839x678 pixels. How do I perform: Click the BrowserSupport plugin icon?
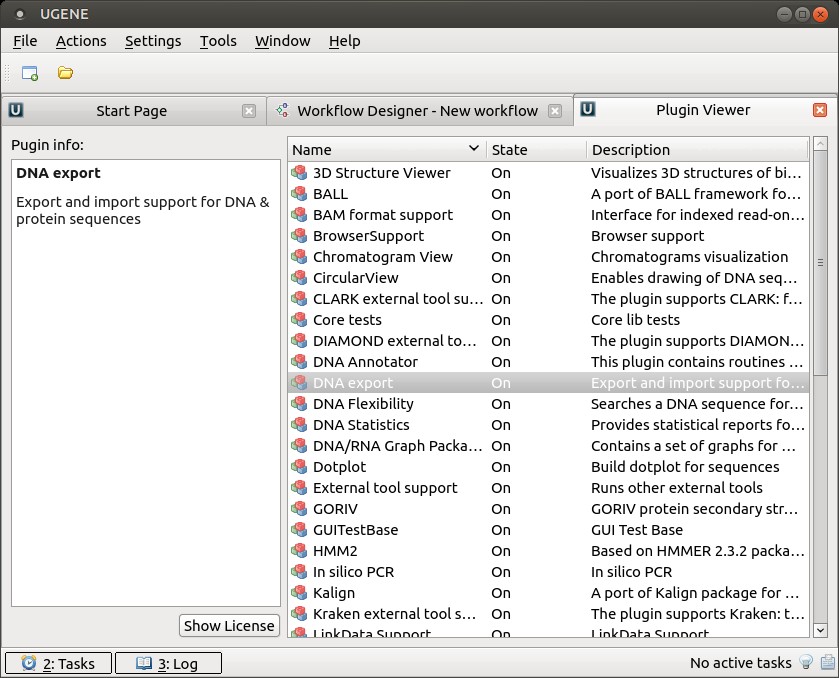pyautogui.click(x=299, y=235)
